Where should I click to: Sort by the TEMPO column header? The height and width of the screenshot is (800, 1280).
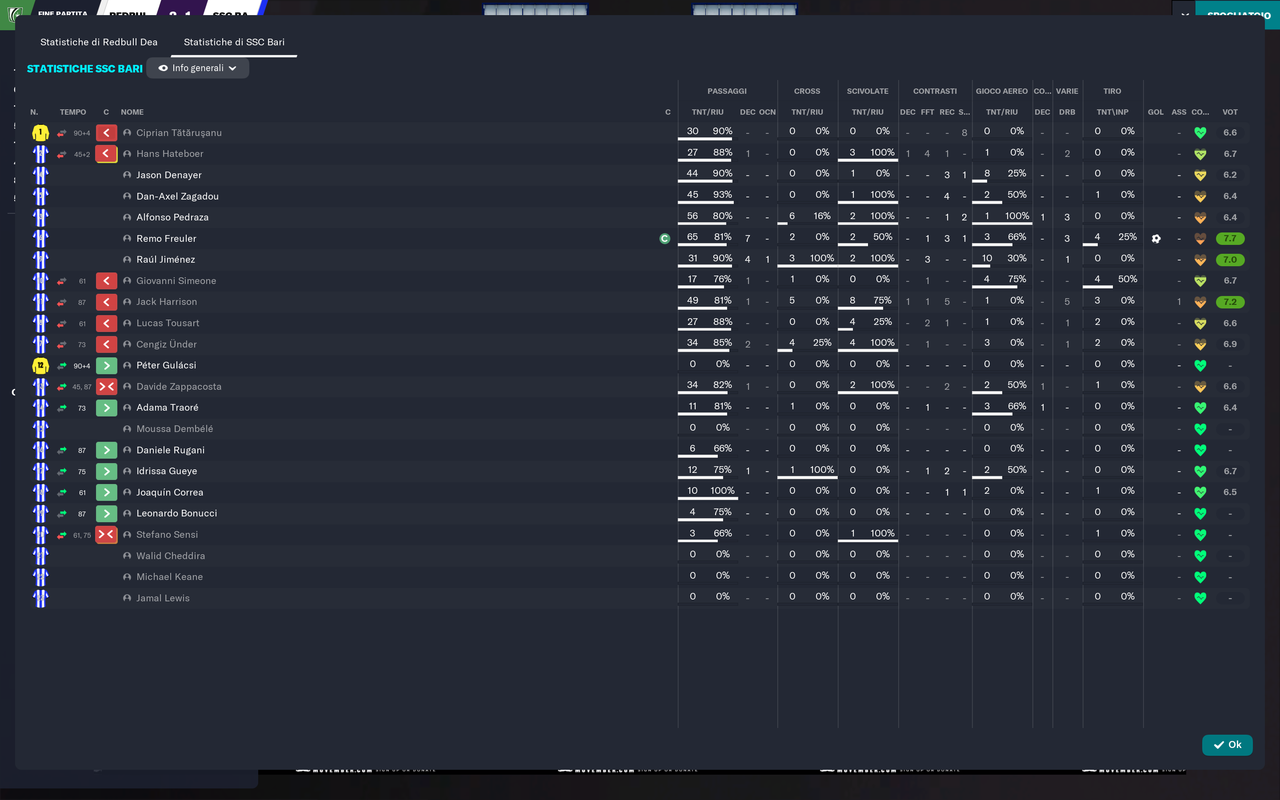coord(73,112)
